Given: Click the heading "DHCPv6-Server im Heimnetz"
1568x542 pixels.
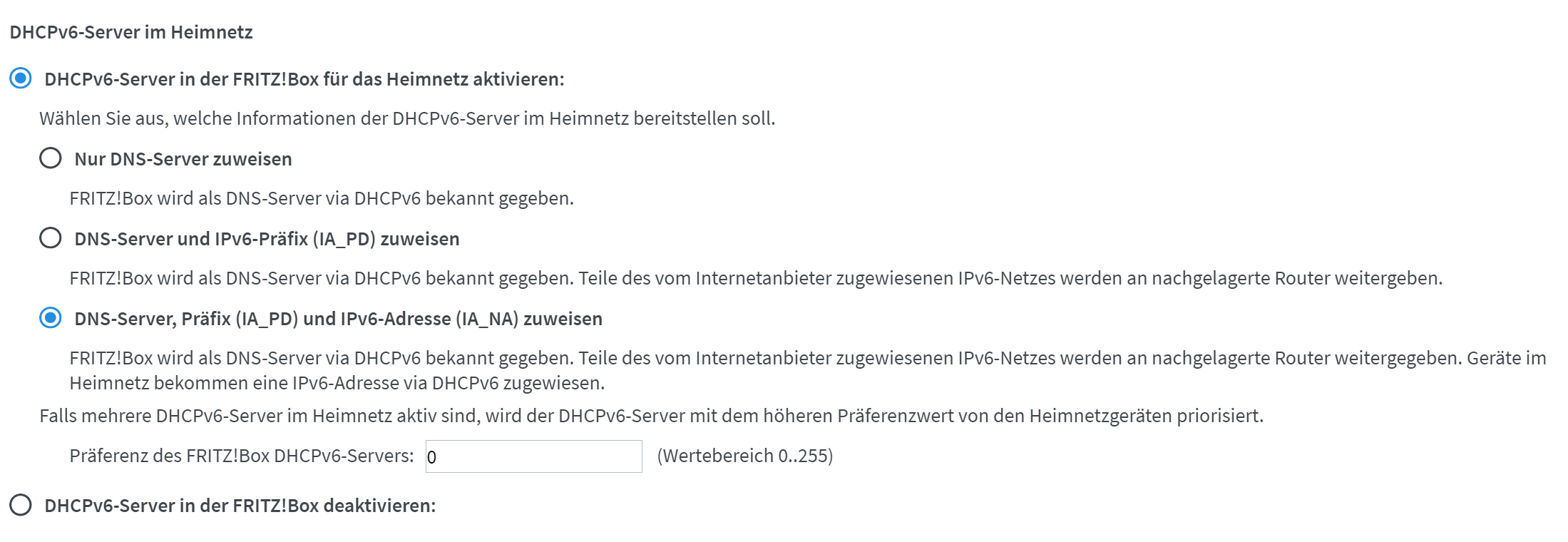Looking at the screenshot, I should pos(130,31).
